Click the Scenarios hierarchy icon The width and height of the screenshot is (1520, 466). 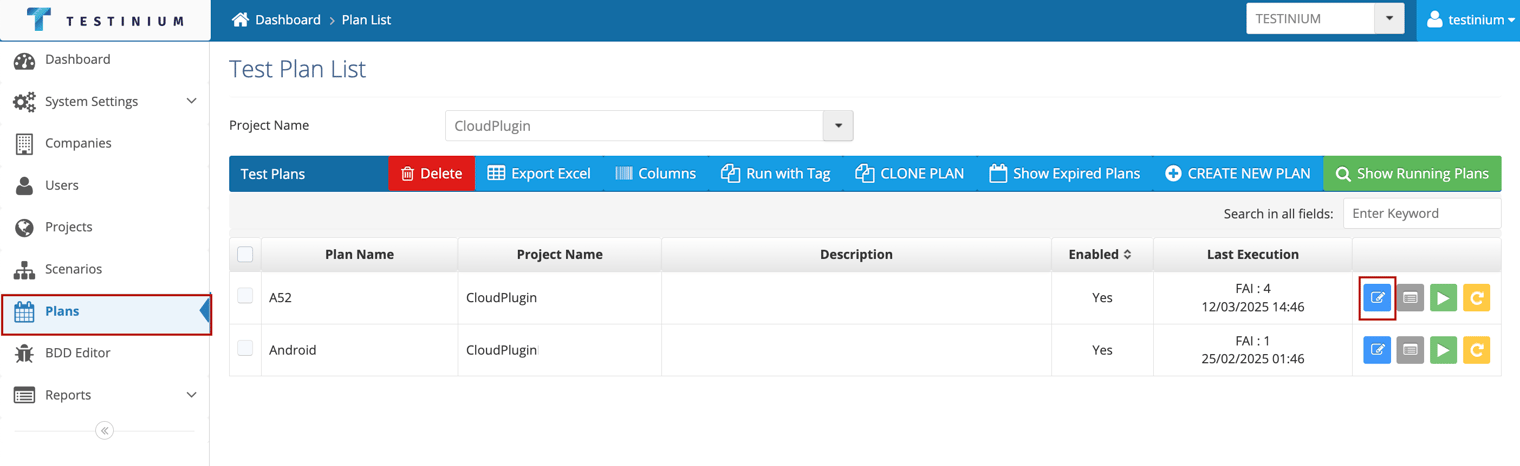point(24,270)
